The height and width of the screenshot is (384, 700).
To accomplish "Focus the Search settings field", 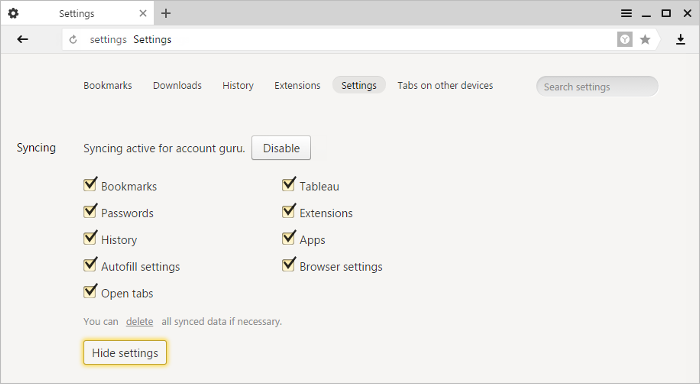I will [x=597, y=87].
